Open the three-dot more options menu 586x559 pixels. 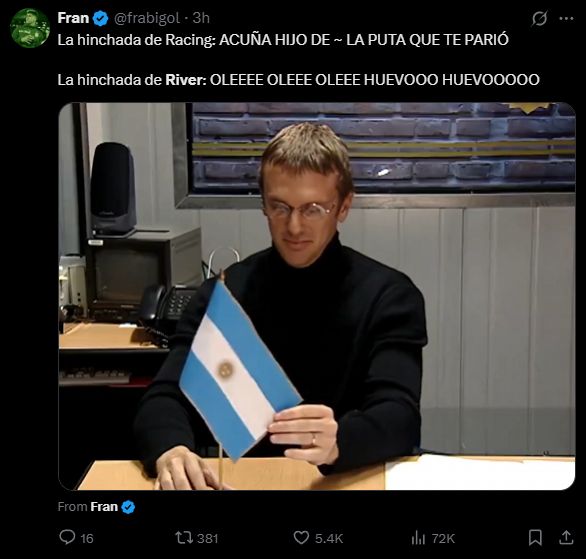(566, 18)
